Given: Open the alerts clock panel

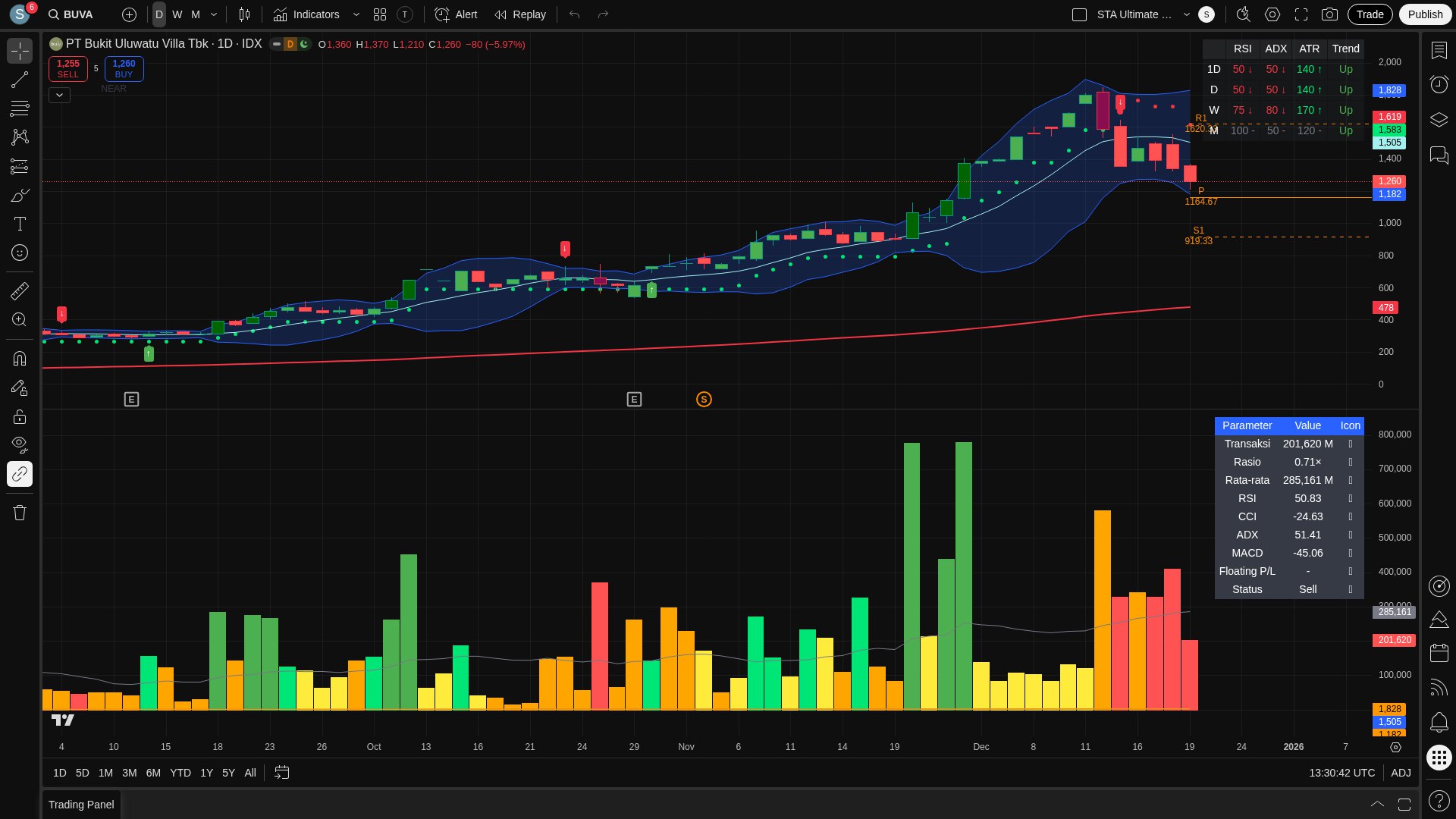Looking at the screenshot, I should click(1439, 84).
